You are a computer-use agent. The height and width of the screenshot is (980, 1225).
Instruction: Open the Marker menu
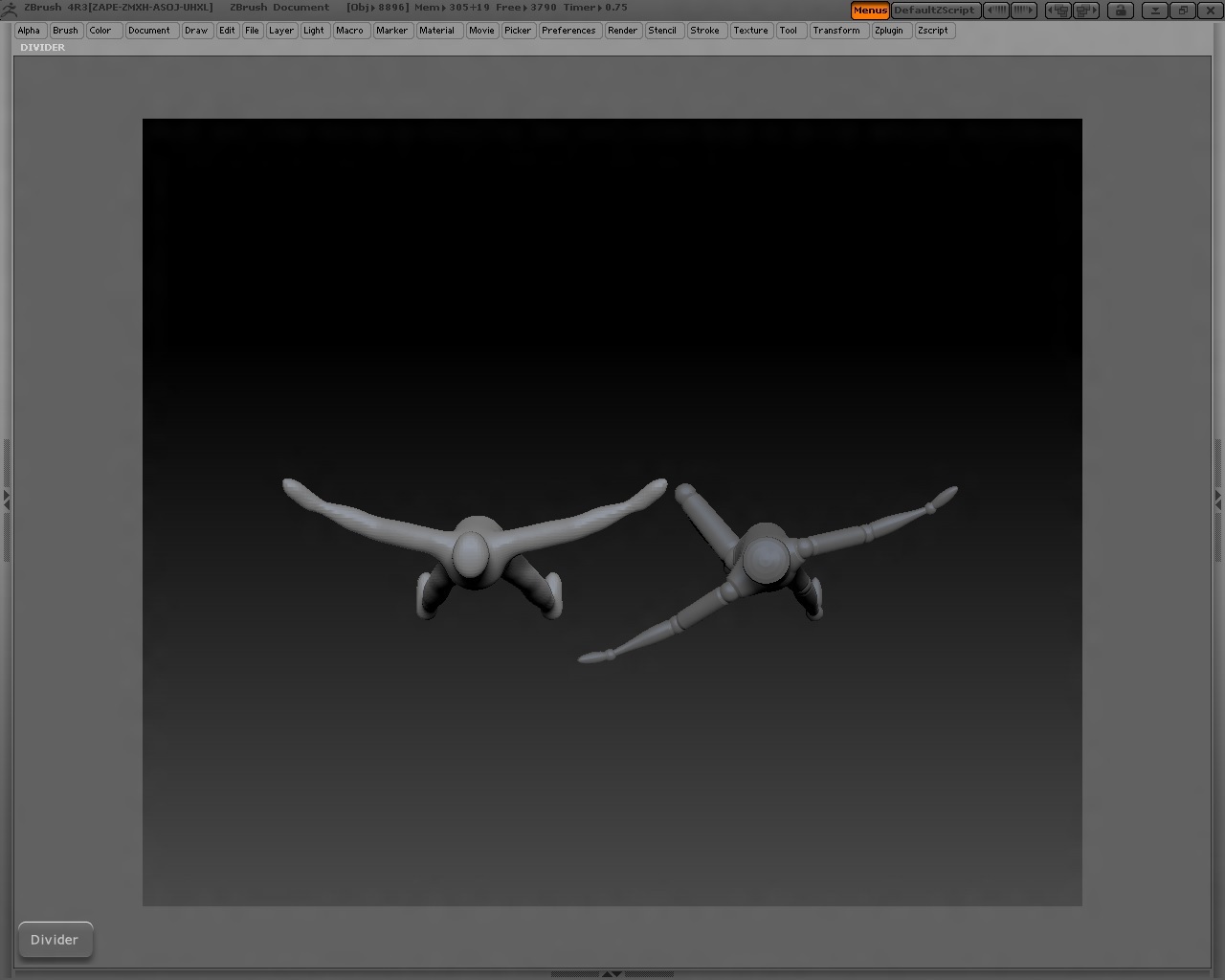click(392, 31)
